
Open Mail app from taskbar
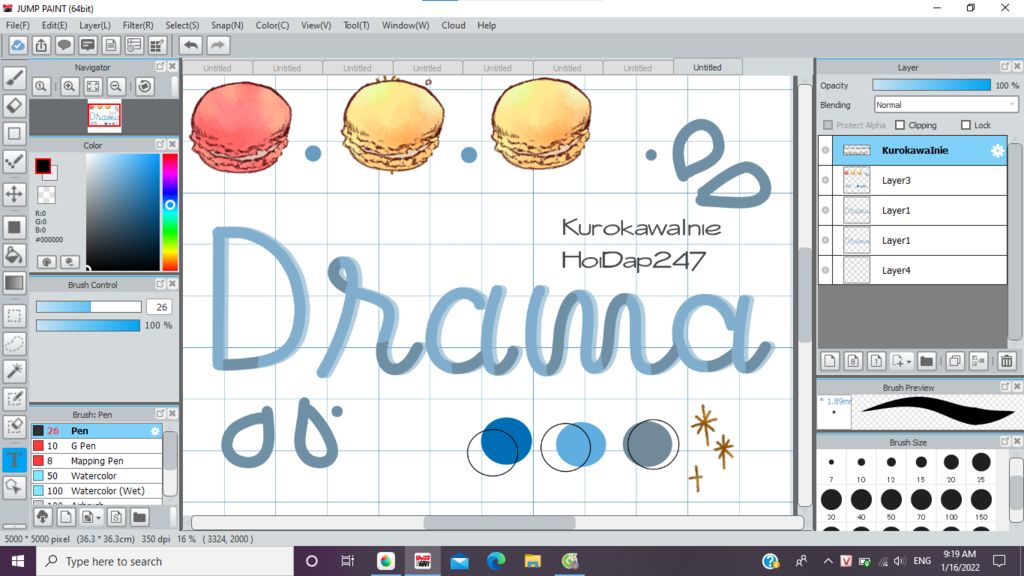[460, 561]
